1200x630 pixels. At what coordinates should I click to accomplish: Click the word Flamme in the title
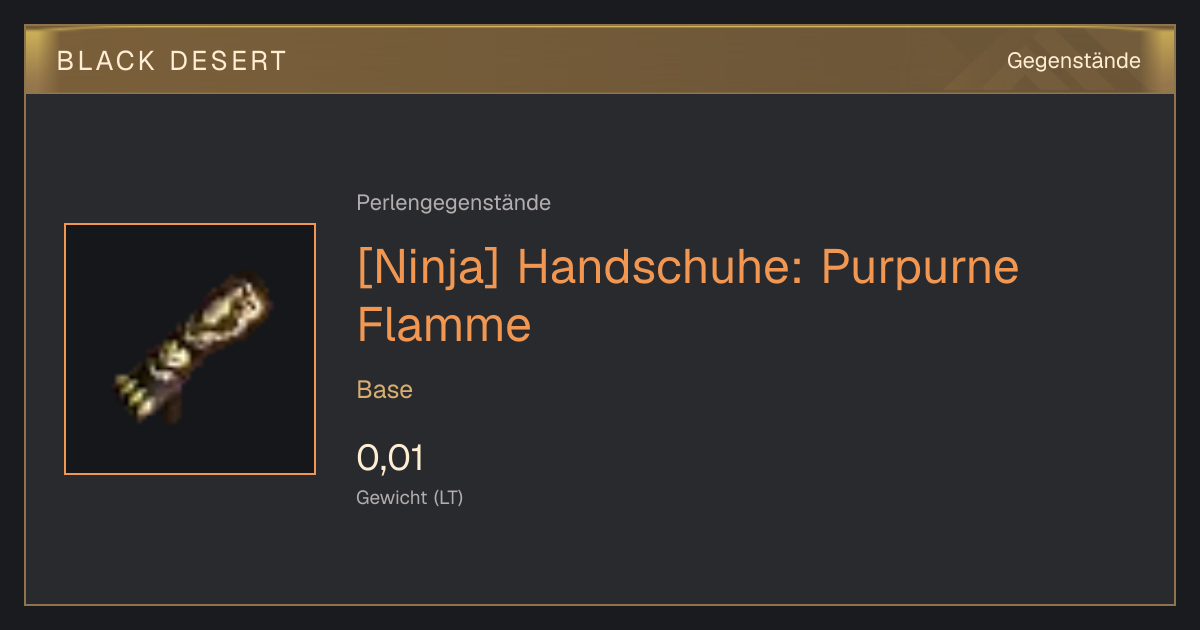tap(444, 325)
